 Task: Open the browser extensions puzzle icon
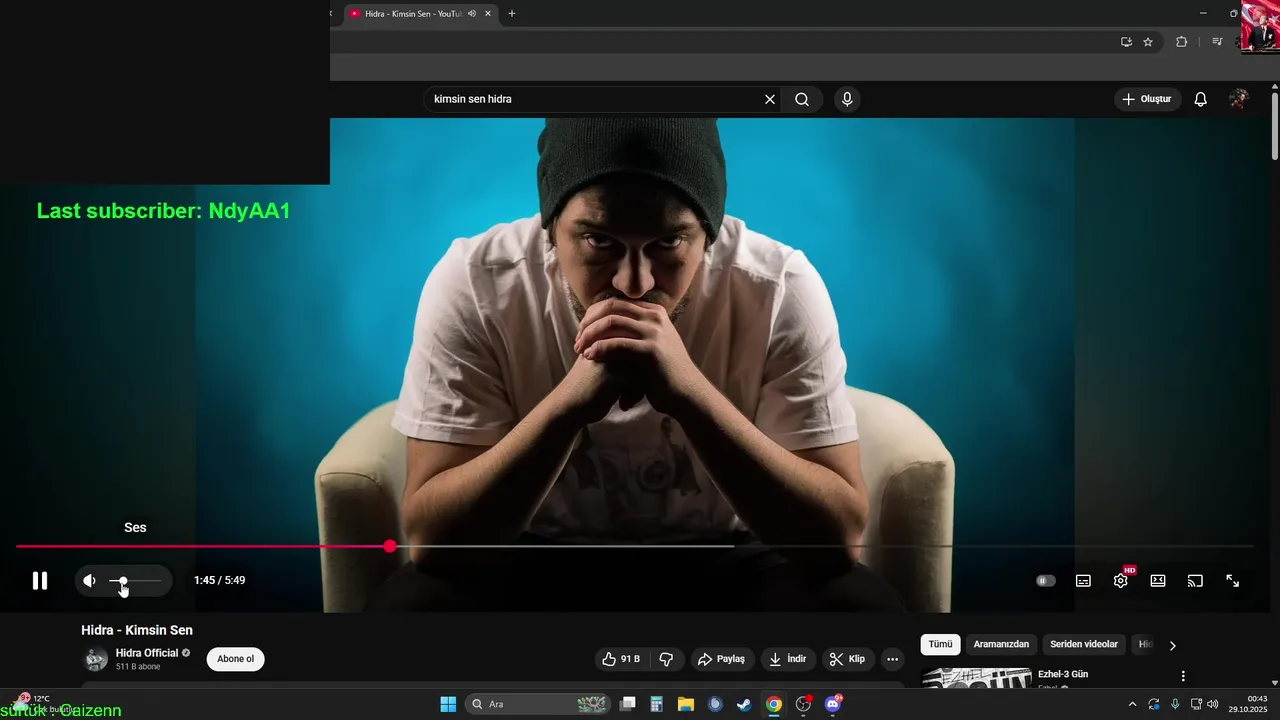[1181, 42]
